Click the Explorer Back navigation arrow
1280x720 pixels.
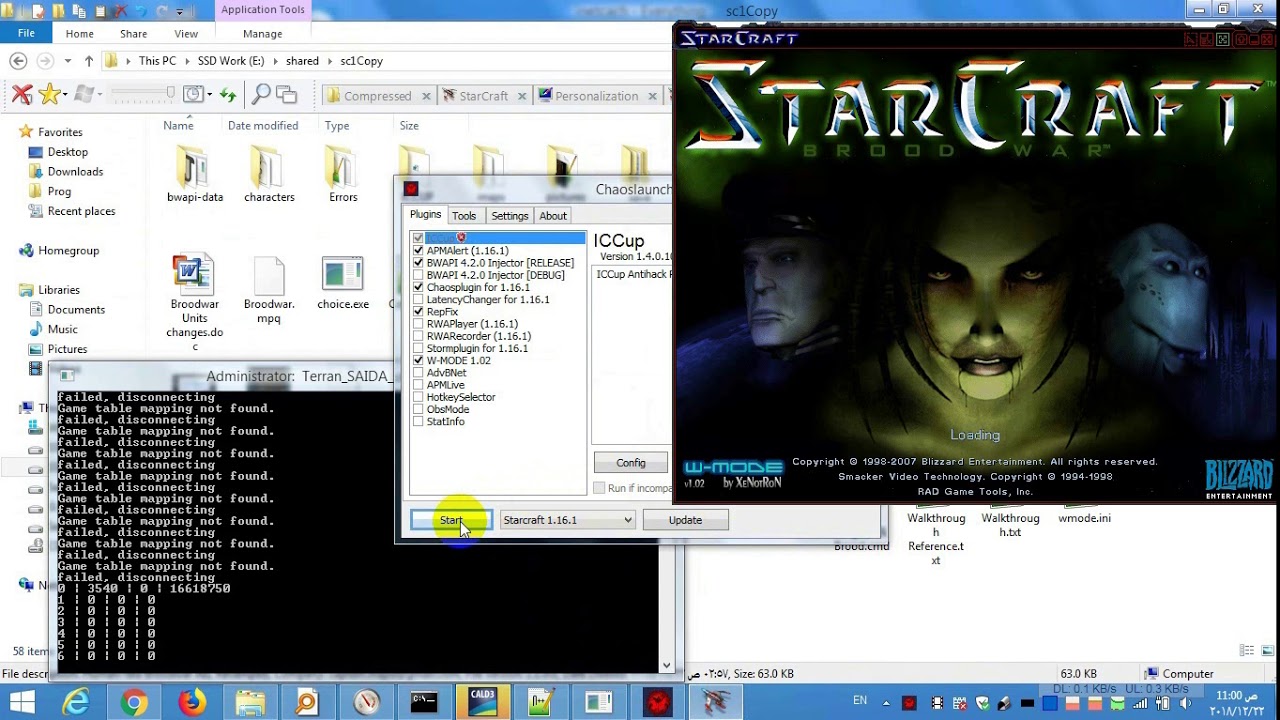[18, 61]
